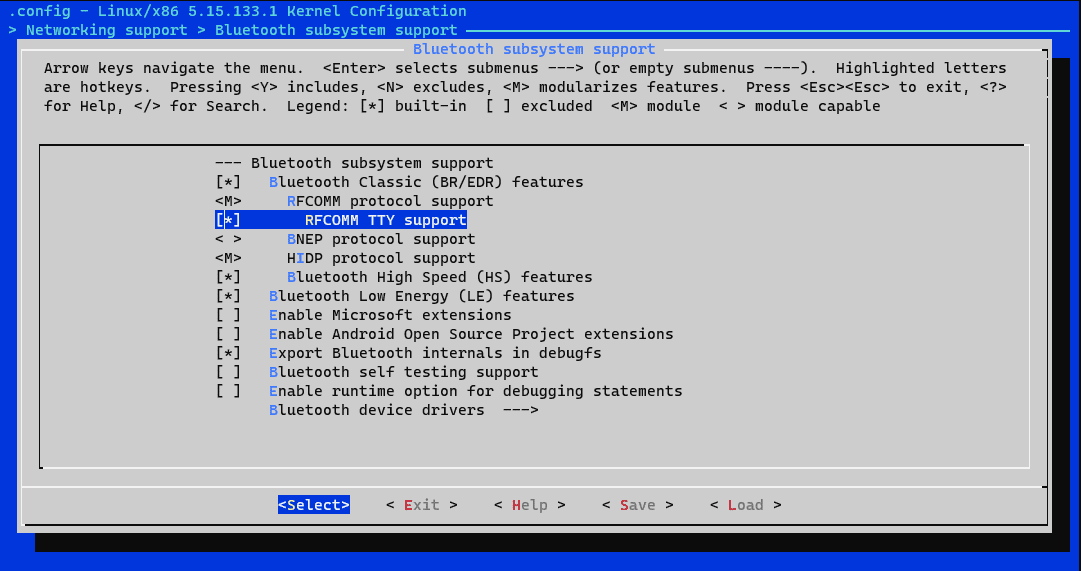Viewport: 1081px width, 571px height.
Task: Click the Bluetooth Low Energy (LE) features label
Action: coord(422,296)
